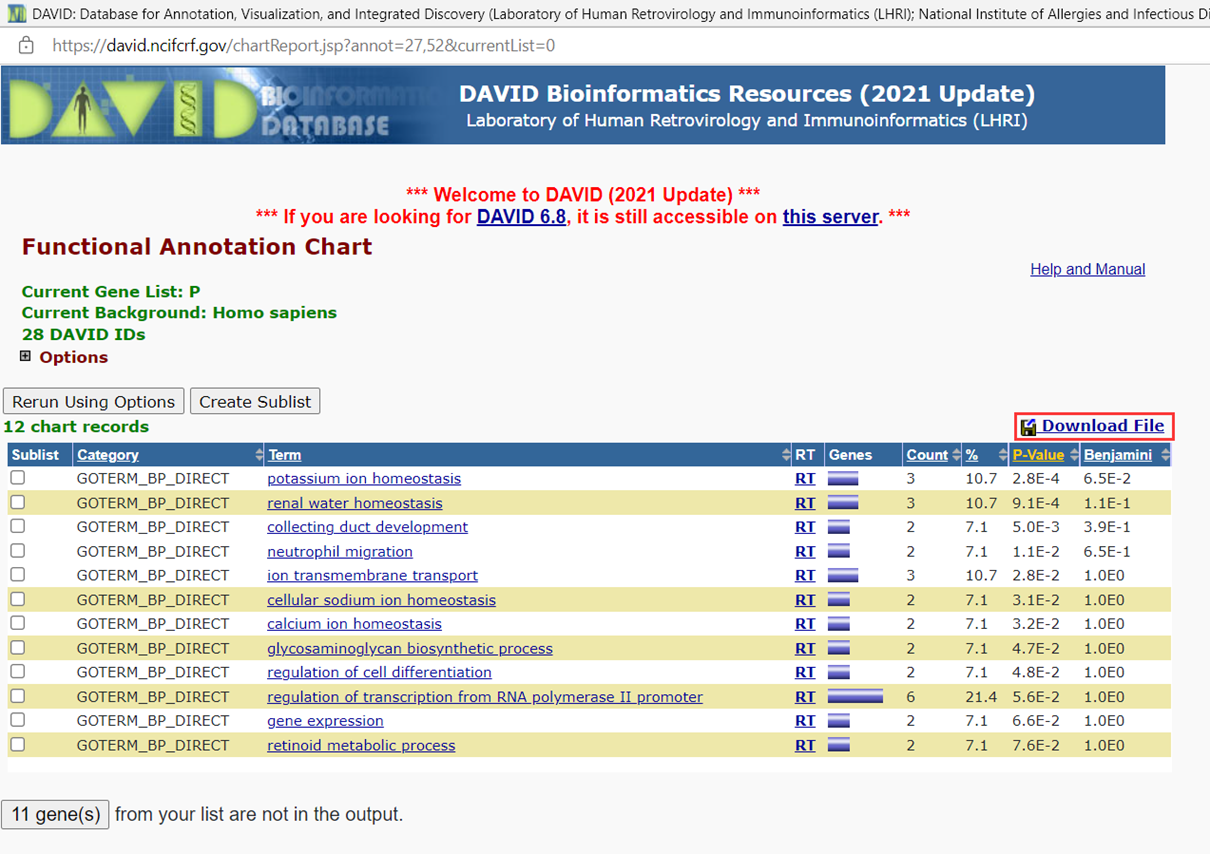The image size is (1210, 854).
Task: Open potassium ion homeostasis term link
Action: [364, 479]
